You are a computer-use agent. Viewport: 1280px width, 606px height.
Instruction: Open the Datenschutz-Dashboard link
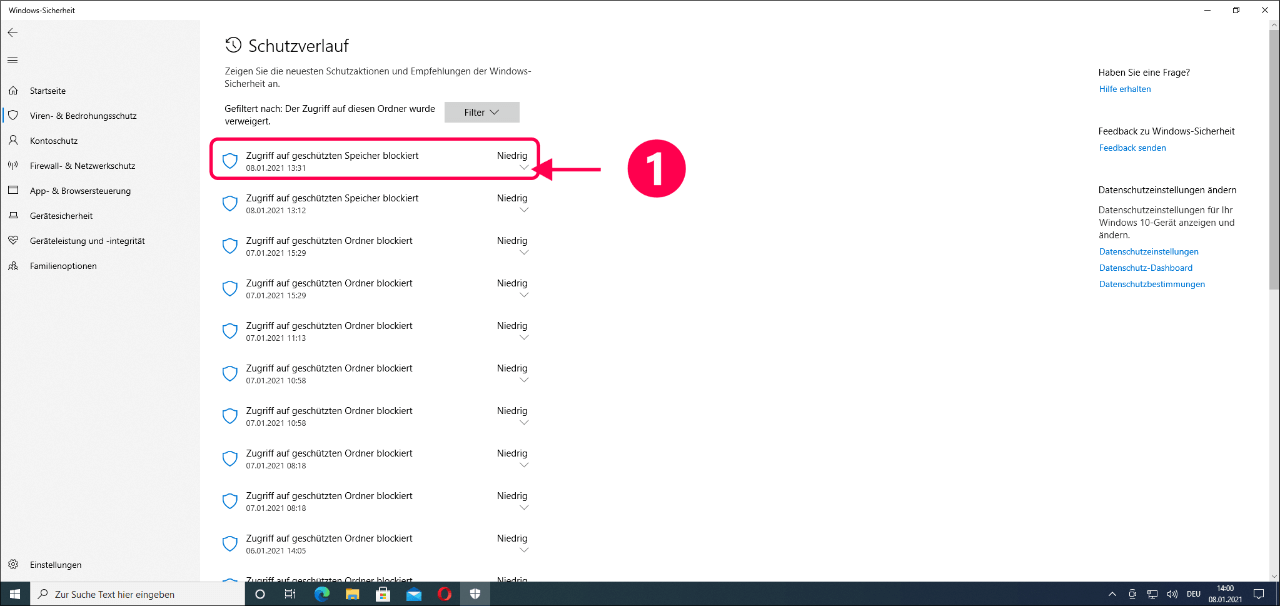pyautogui.click(x=1145, y=268)
